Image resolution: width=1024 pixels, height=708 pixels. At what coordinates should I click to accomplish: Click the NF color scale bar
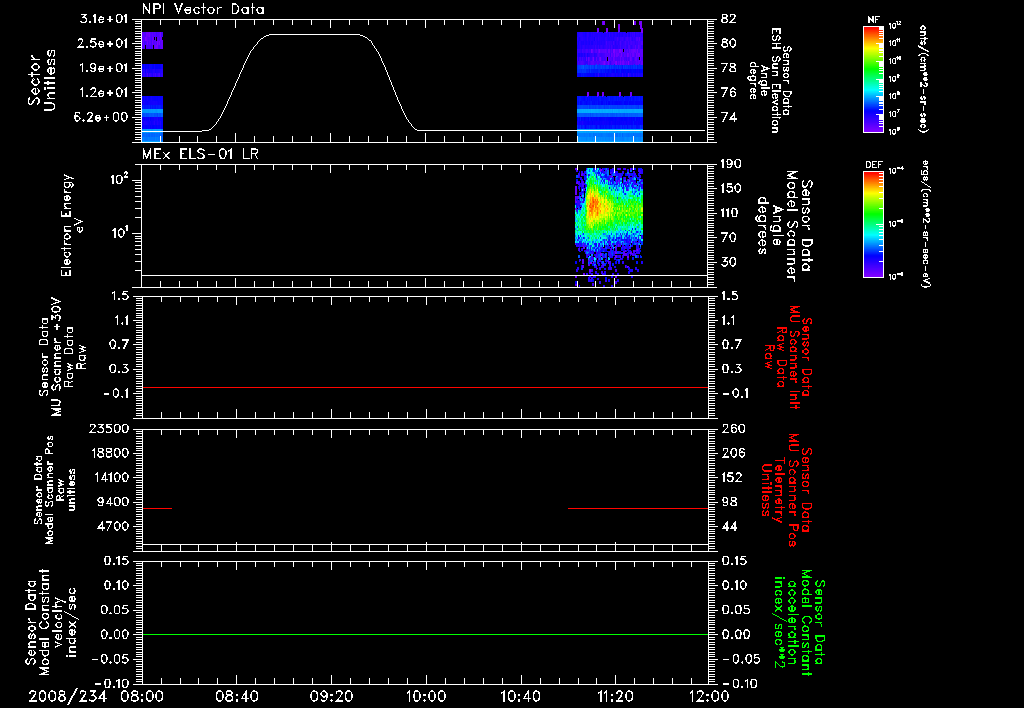pyautogui.click(x=874, y=79)
